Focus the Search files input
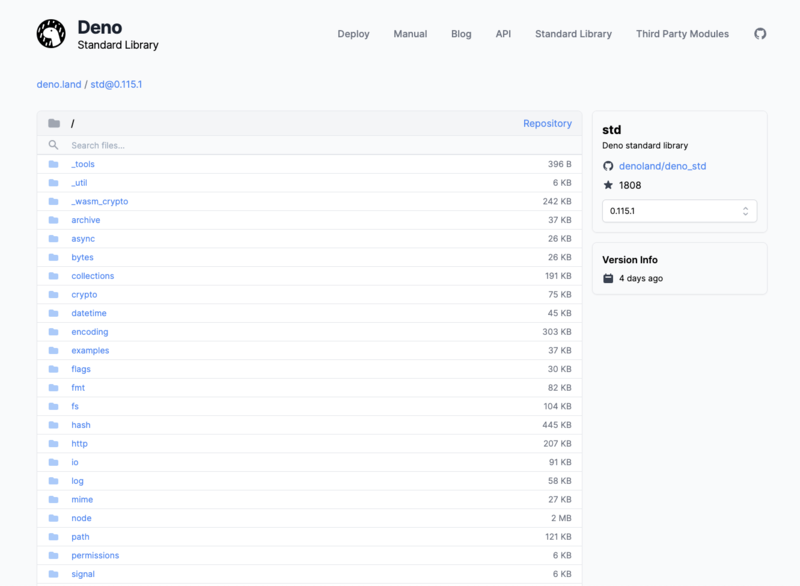Viewport: 800px width, 586px height. (x=309, y=145)
